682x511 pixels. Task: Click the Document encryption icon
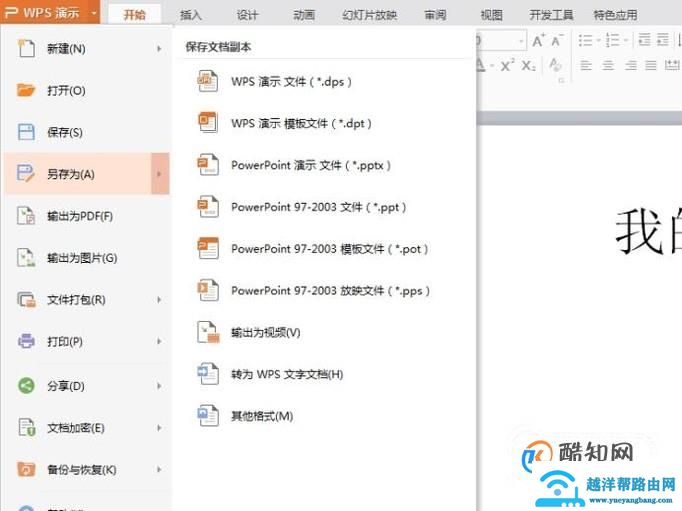point(26,427)
